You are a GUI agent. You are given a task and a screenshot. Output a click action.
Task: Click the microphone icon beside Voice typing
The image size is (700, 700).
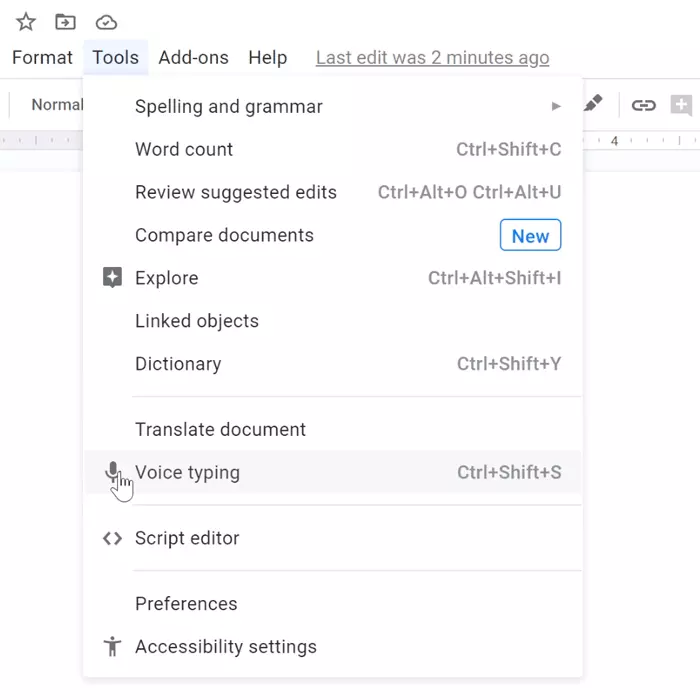[113, 472]
